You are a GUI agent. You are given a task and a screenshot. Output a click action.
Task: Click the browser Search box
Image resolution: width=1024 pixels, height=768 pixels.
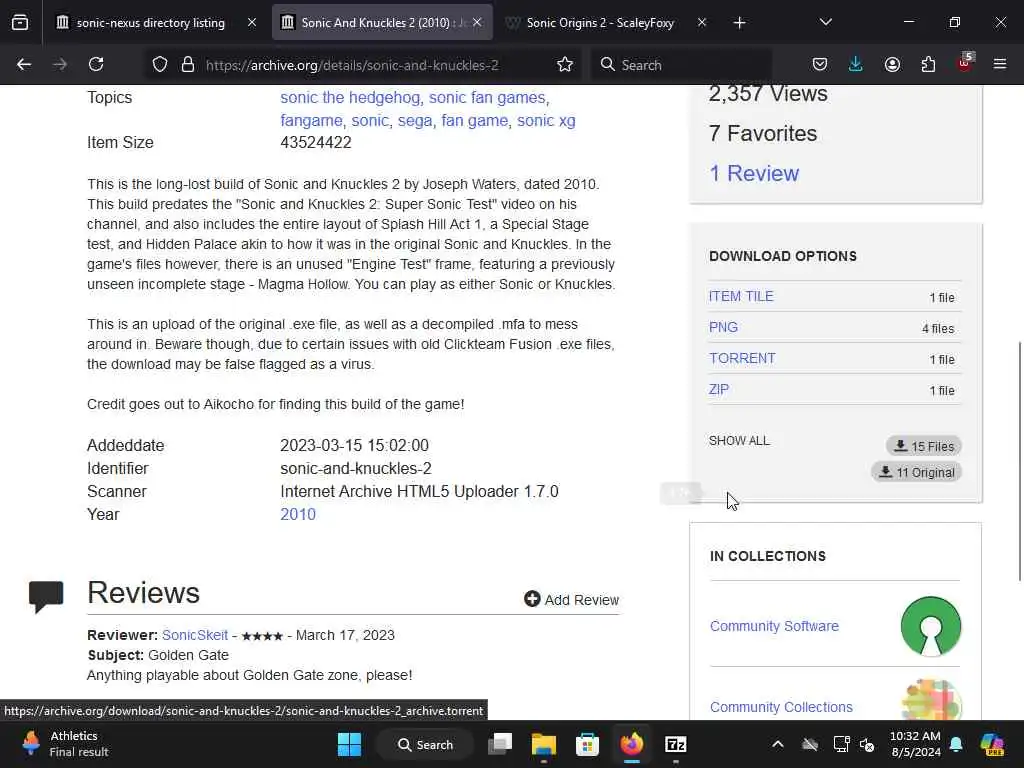[681, 65]
